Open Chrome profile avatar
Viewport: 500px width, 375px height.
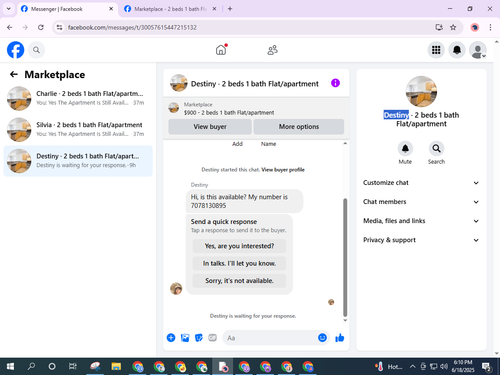point(474,27)
